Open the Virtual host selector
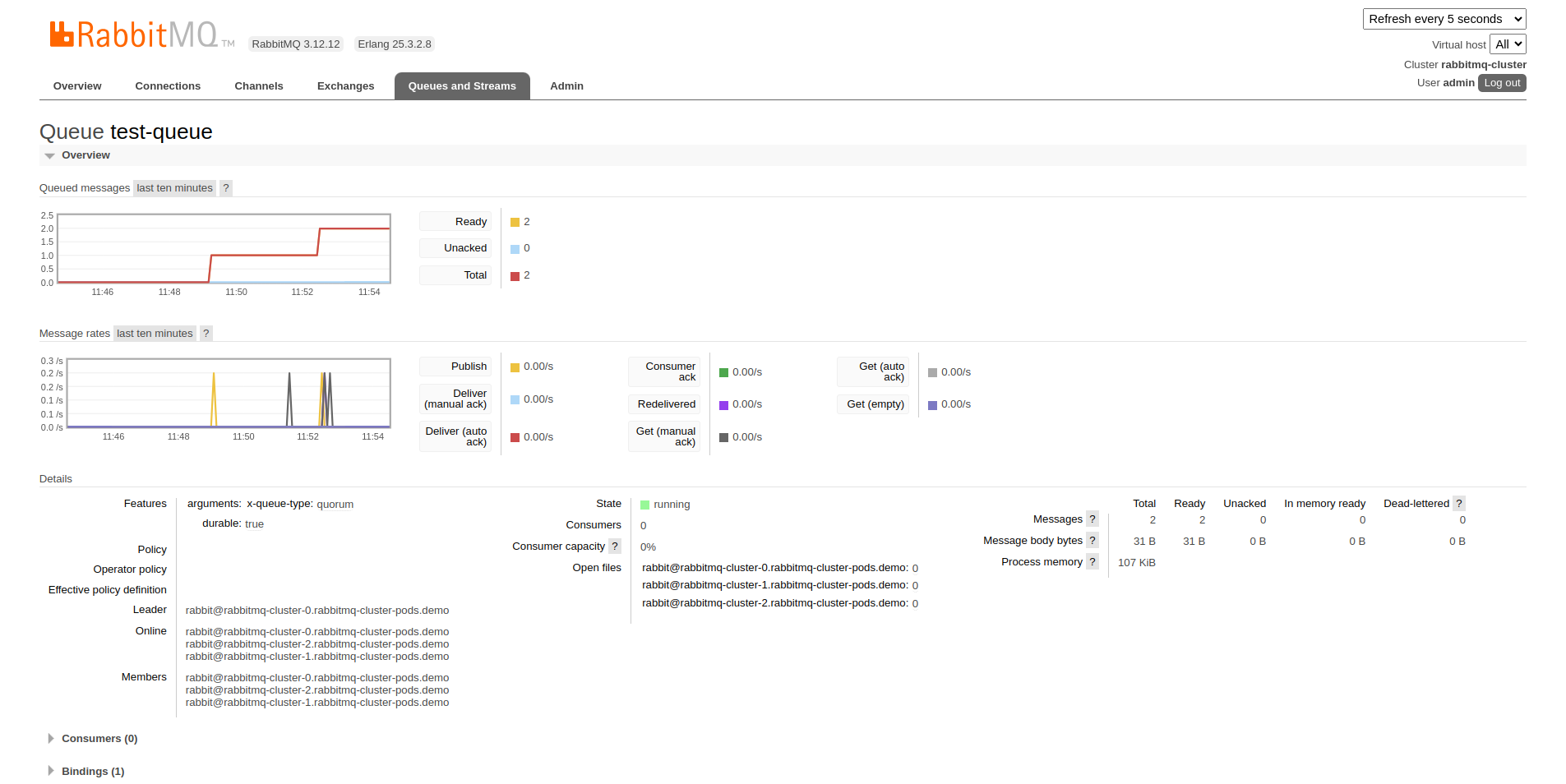 [1508, 44]
